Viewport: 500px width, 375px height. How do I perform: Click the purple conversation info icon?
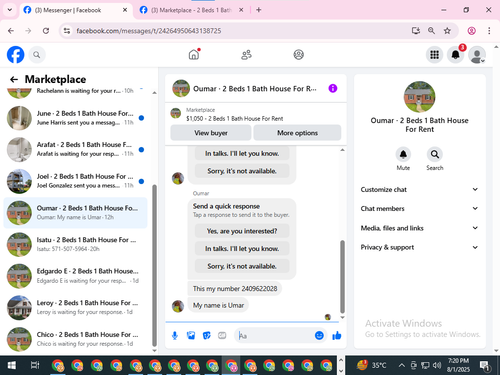333,88
